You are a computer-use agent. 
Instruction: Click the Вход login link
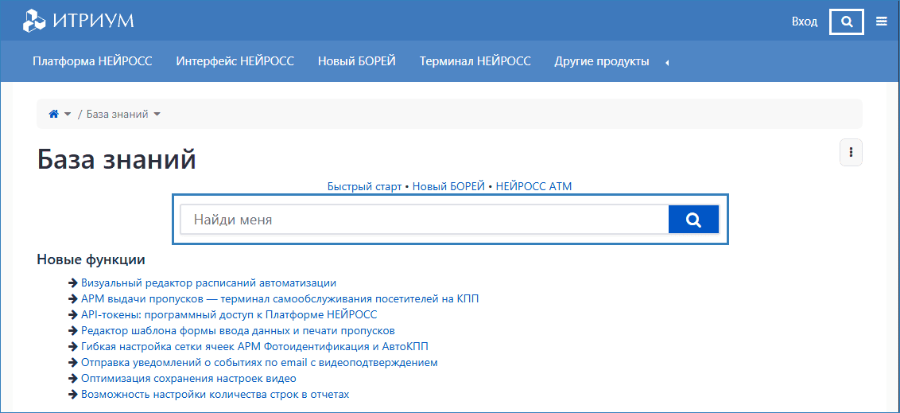coord(805,22)
